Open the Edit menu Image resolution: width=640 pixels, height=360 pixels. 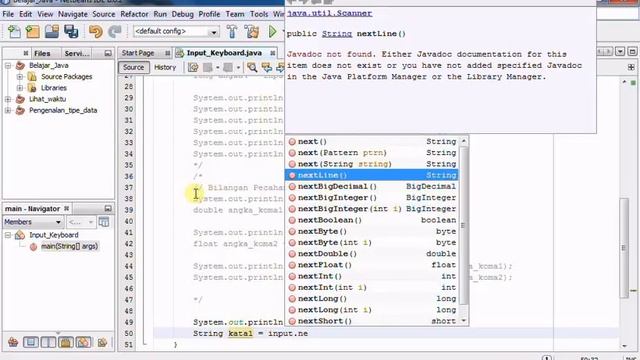coord(25,14)
